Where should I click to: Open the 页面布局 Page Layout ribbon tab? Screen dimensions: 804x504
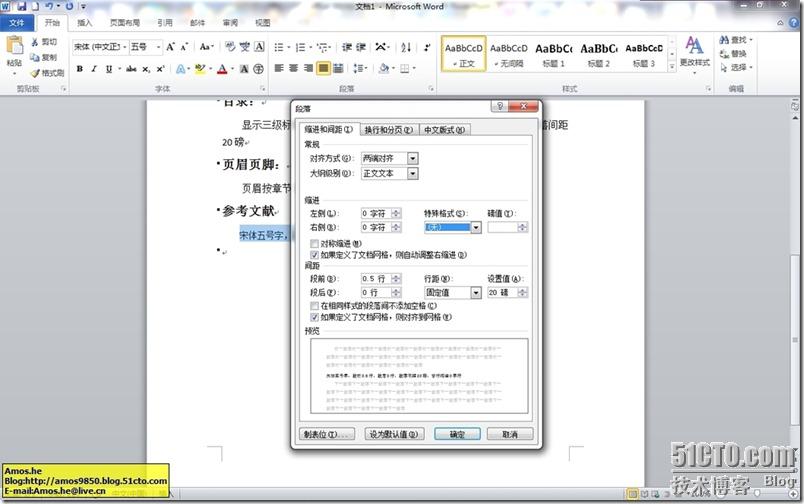point(125,23)
